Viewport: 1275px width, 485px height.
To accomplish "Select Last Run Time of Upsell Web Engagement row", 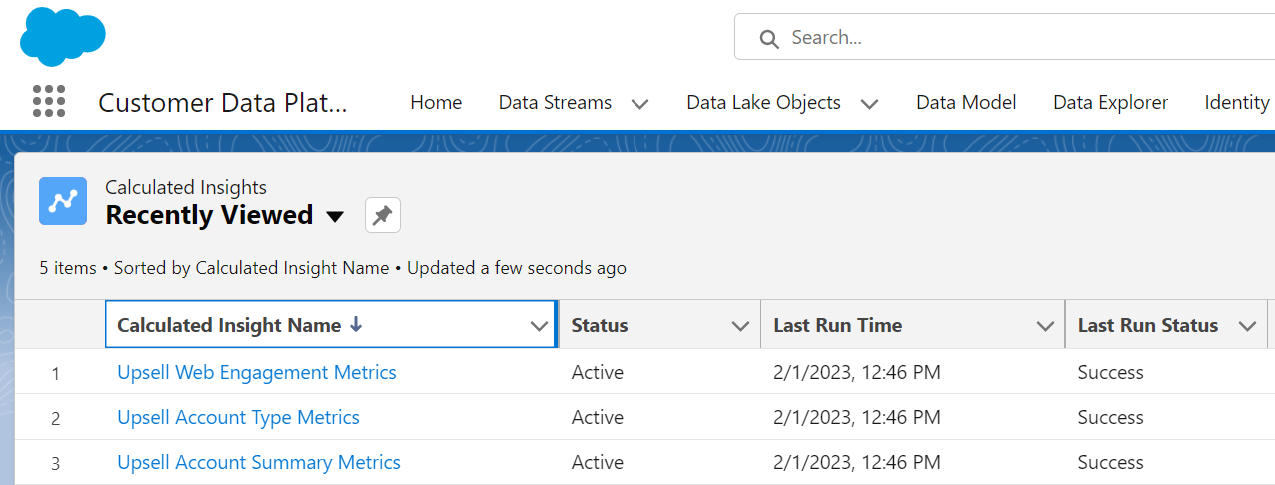I will point(857,372).
